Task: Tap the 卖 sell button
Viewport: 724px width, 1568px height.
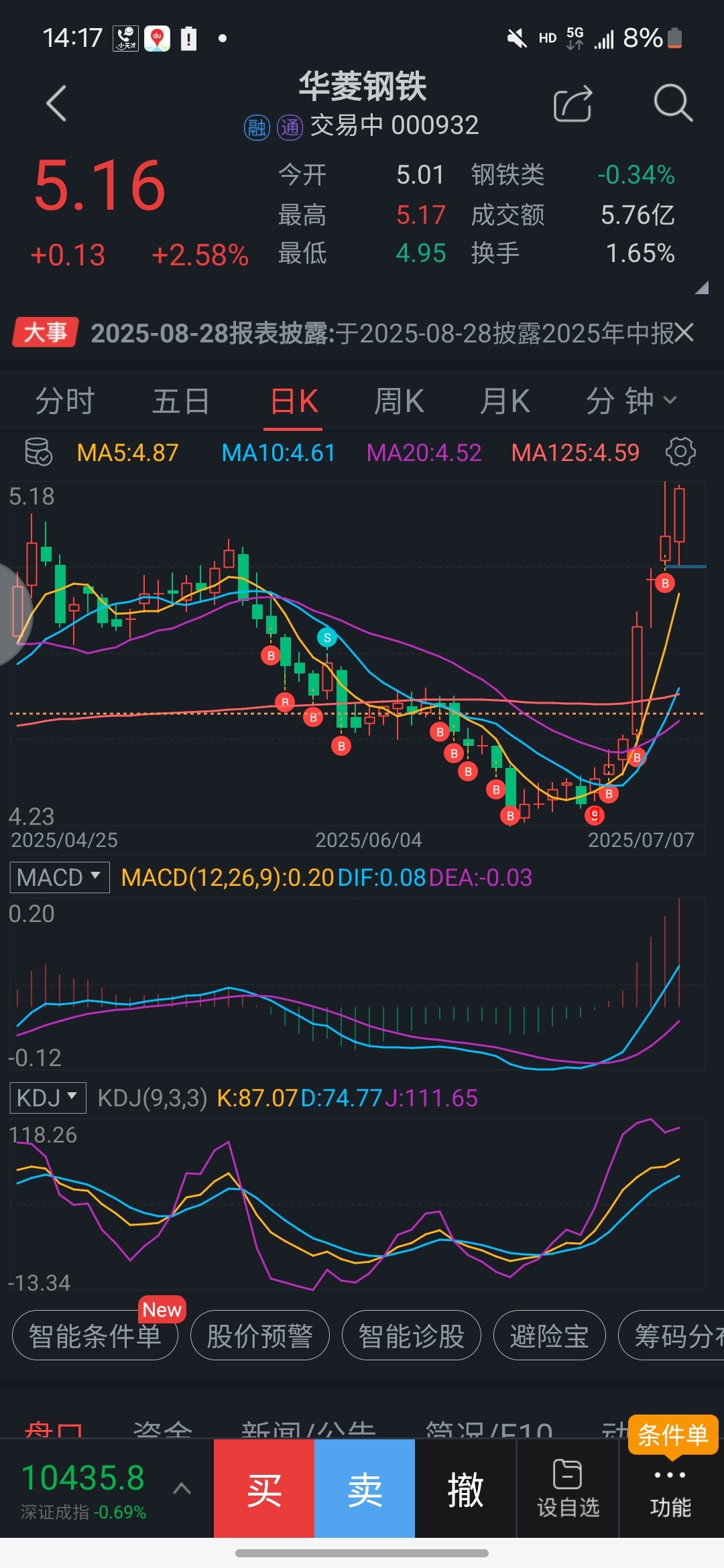Action: pos(365,1488)
